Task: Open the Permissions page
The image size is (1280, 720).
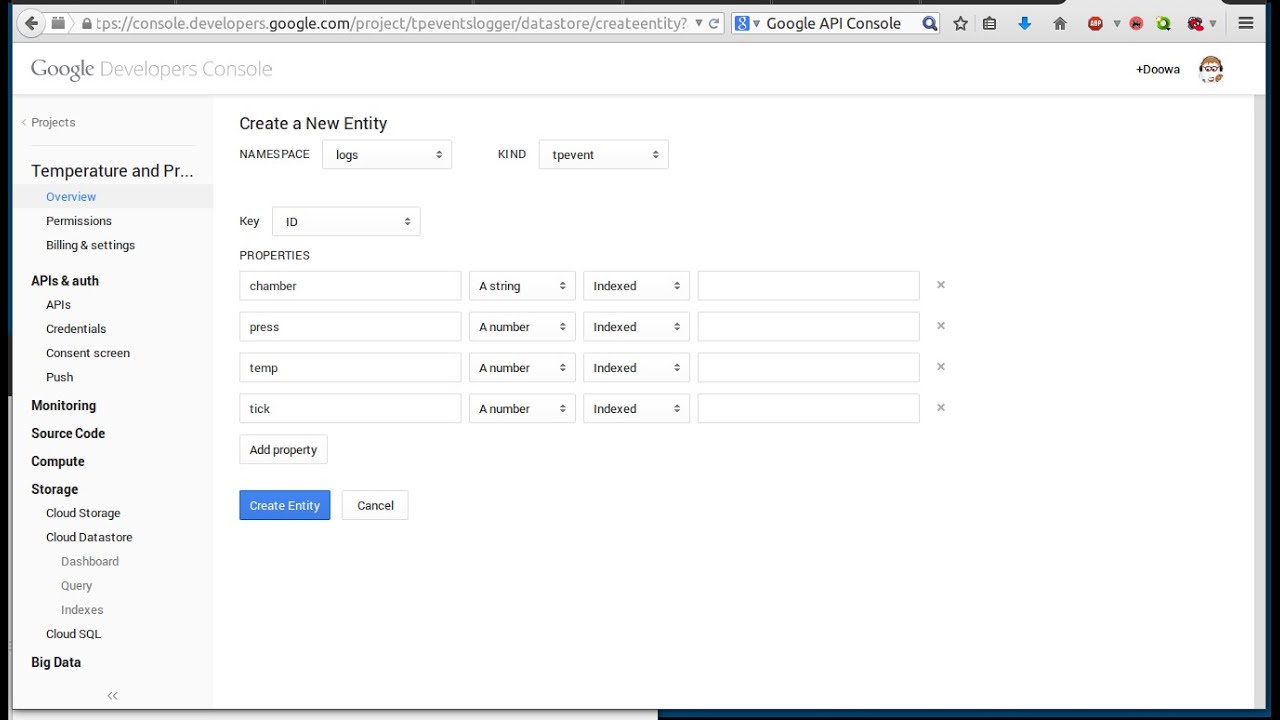Action: coord(79,221)
